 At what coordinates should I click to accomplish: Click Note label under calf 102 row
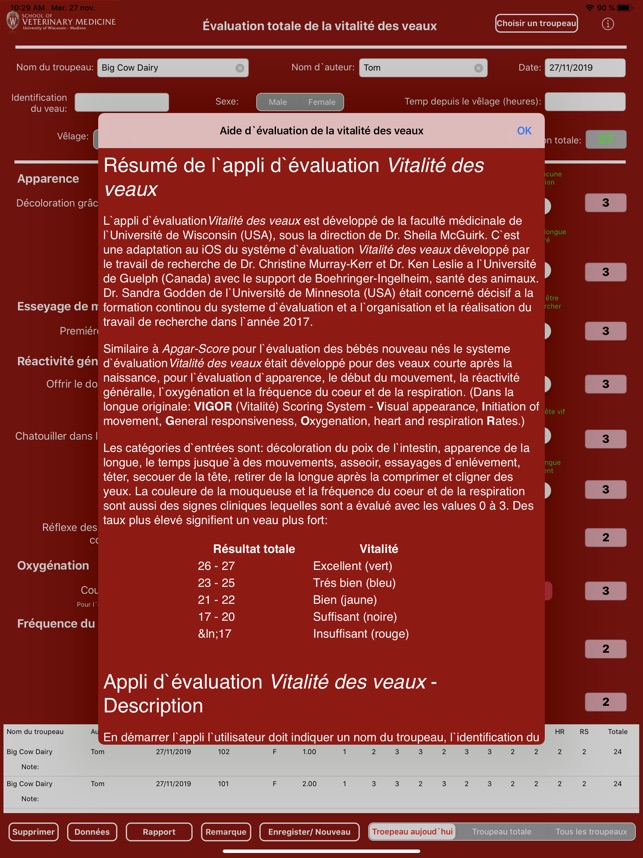pos(30,767)
